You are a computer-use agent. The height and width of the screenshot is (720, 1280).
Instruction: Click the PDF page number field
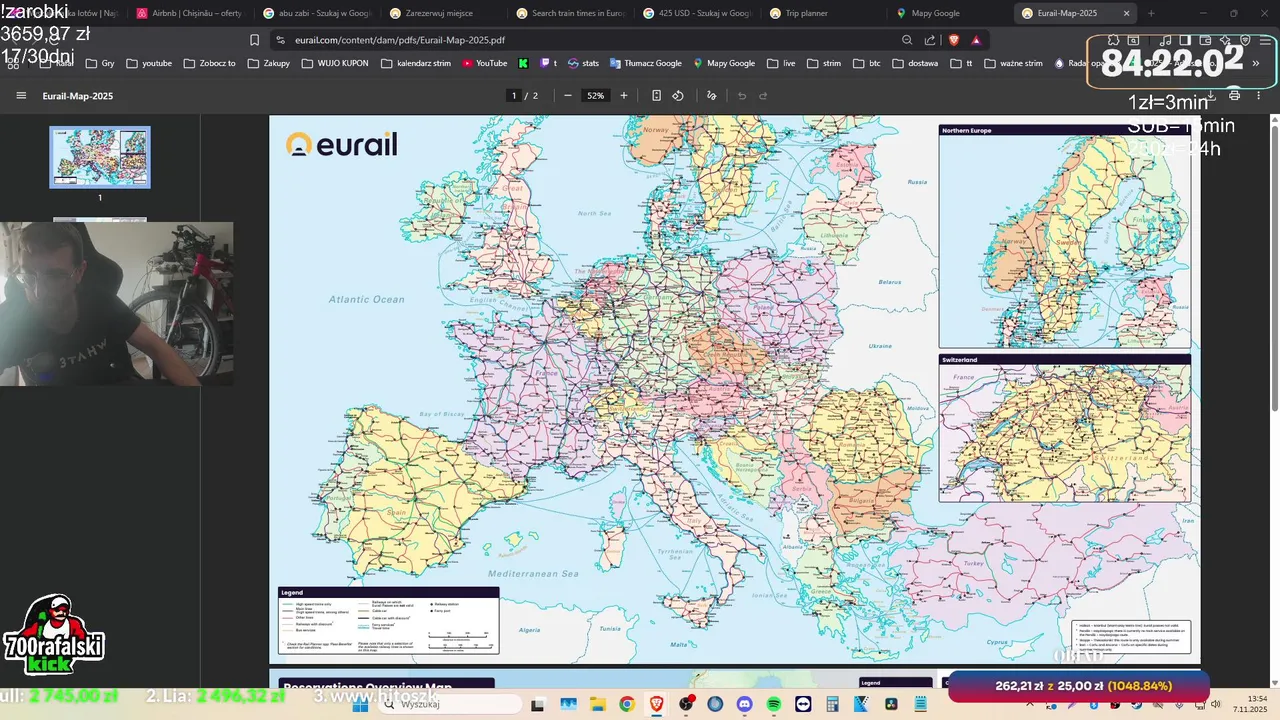(514, 96)
